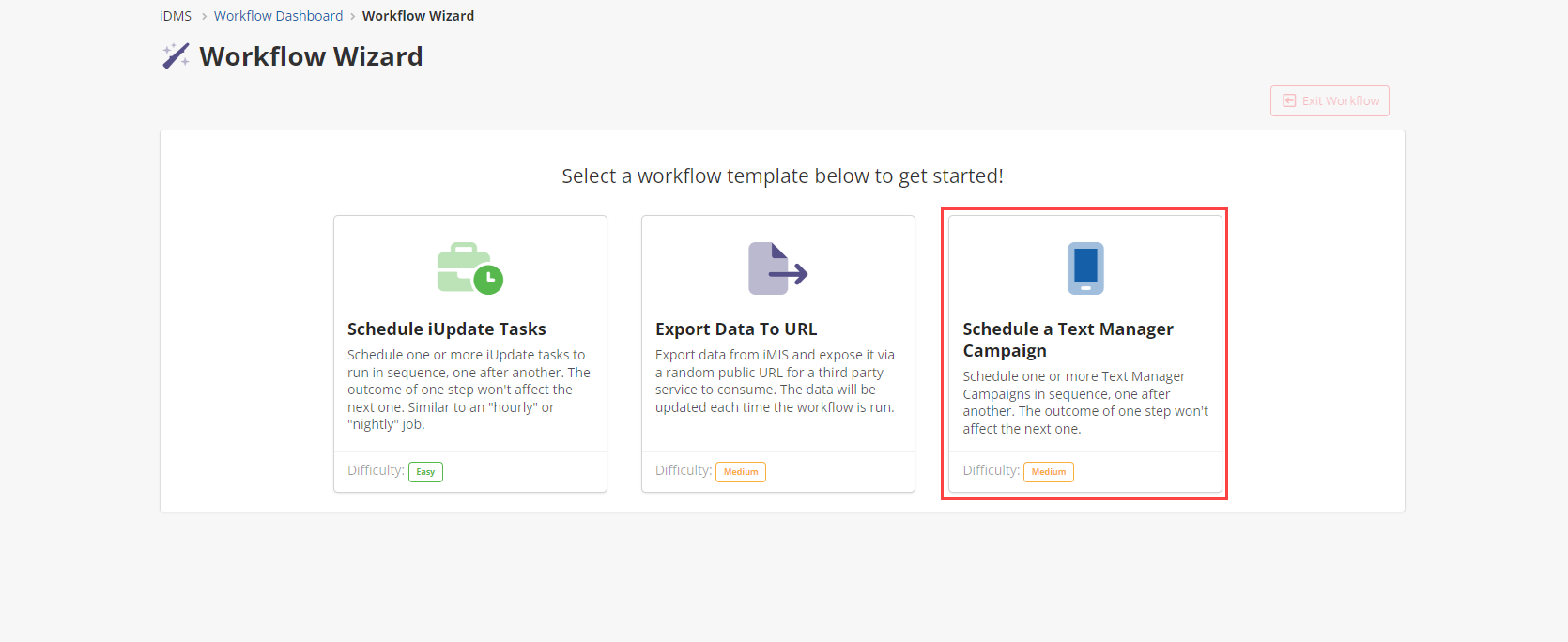Click the Exit Workflow button label
This screenshot has width=1568, height=642.
1340,101
